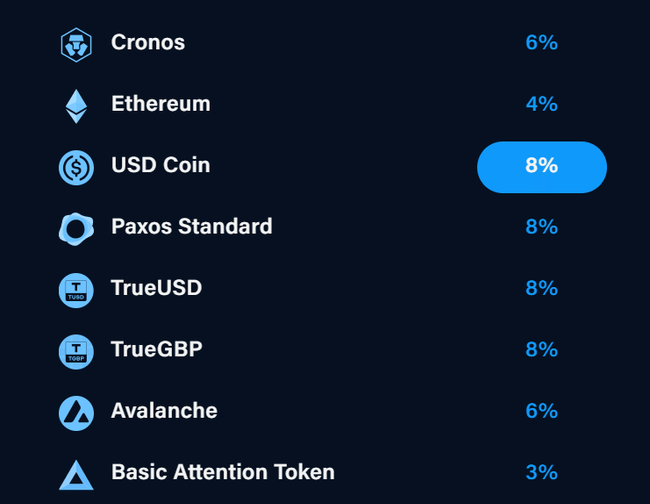The height and width of the screenshot is (504, 650).
Task: Select the Avalanche 6% rate
Action: pos(541,411)
